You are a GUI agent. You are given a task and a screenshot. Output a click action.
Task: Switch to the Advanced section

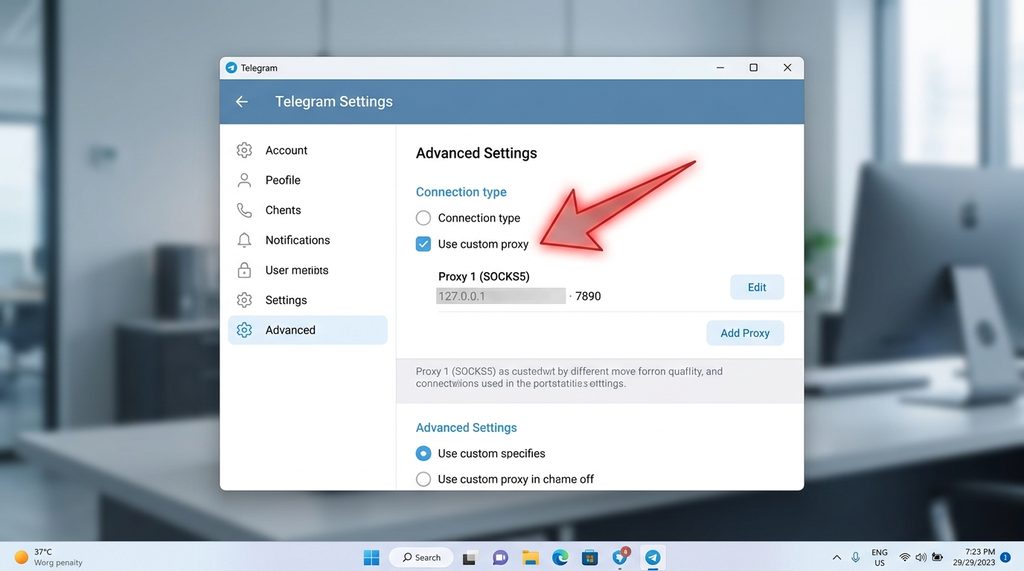pyautogui.click(x=308, y=330)
